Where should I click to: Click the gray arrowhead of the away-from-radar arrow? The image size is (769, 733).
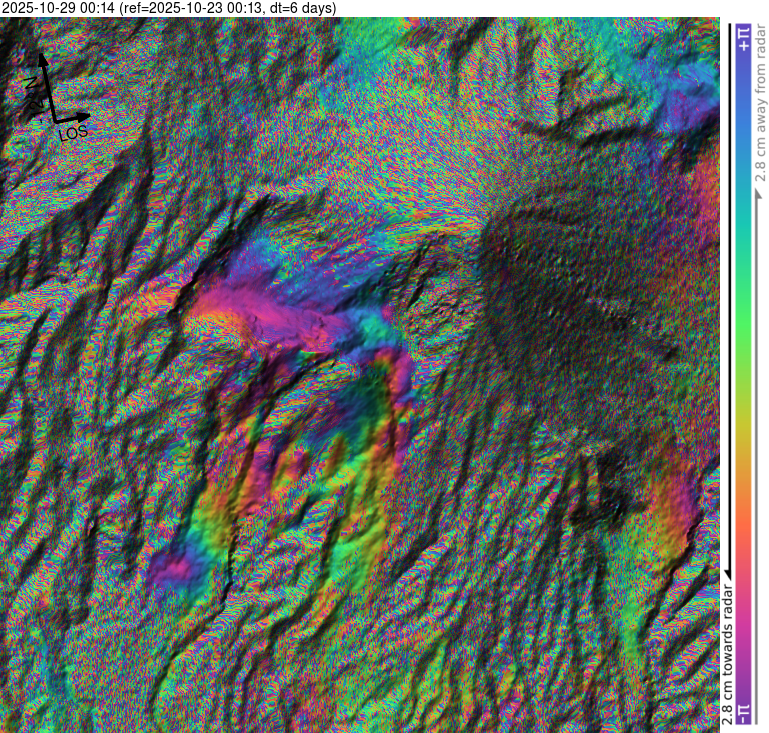758,188
